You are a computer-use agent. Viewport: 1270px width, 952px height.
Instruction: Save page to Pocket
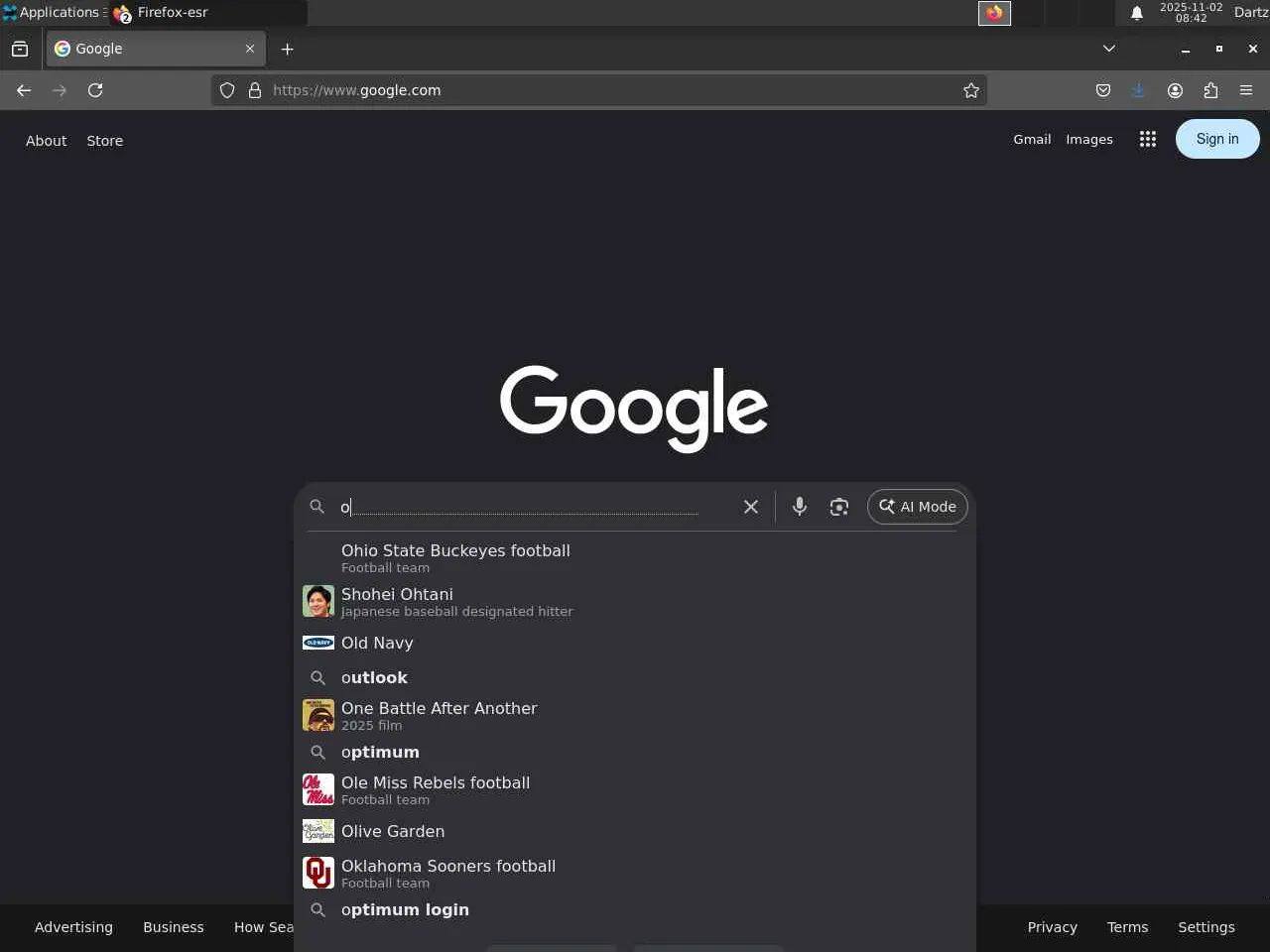click(x=1103, y=90)
